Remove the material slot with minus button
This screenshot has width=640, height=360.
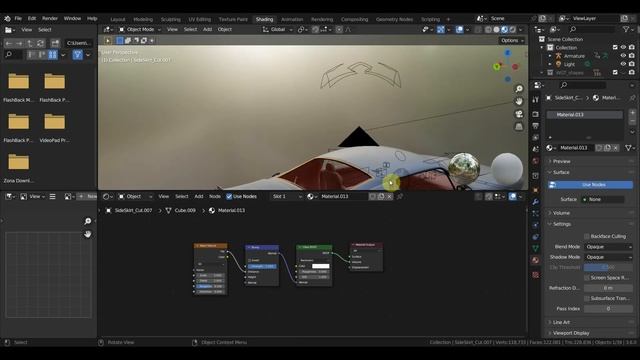632,122
